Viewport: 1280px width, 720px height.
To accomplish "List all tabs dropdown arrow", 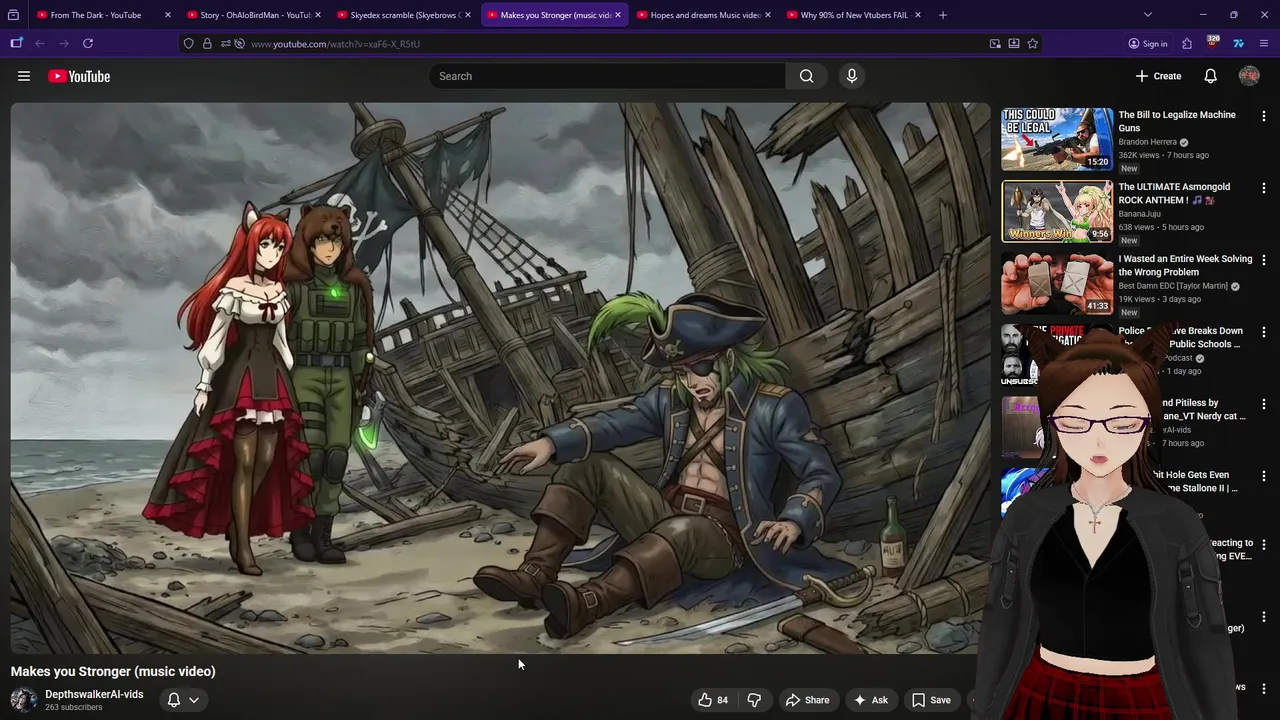I will [x=1148, y=15].
